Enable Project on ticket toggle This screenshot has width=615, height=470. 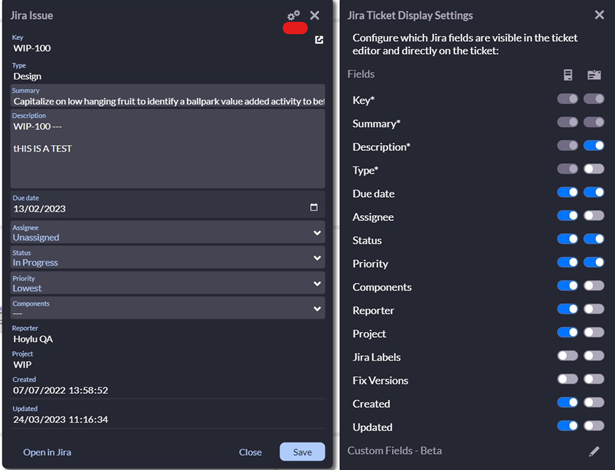click(594, 333)
